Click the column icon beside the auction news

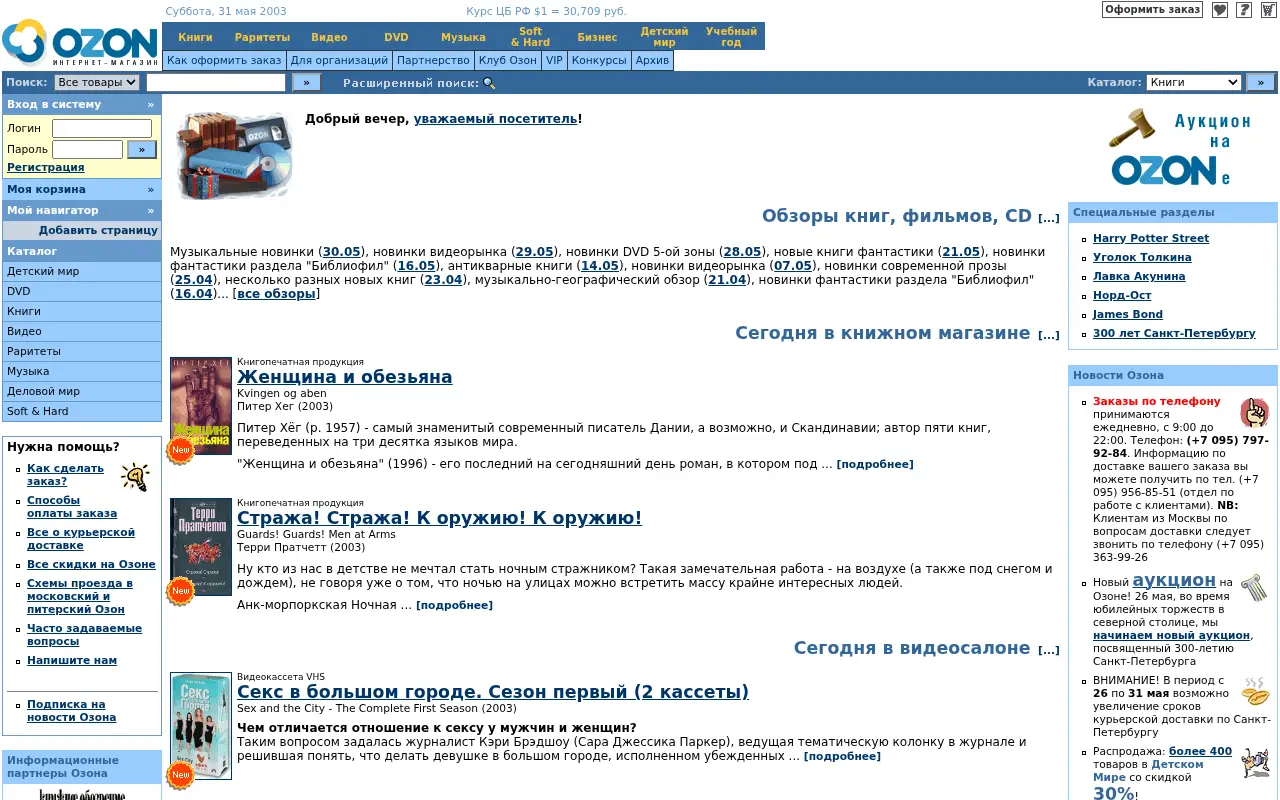[1254, 587]
